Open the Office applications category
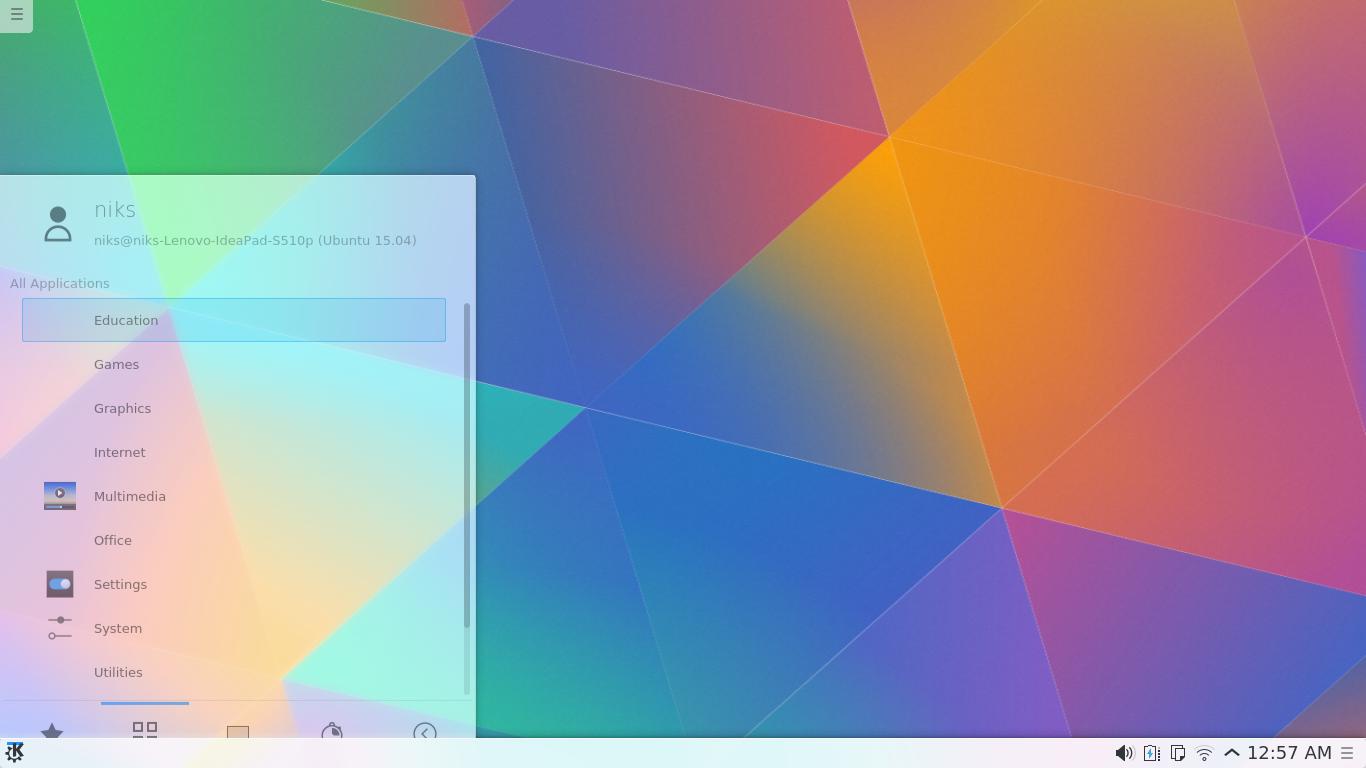1366x768 pixels. pyautogui.click(x=112, y=540)
